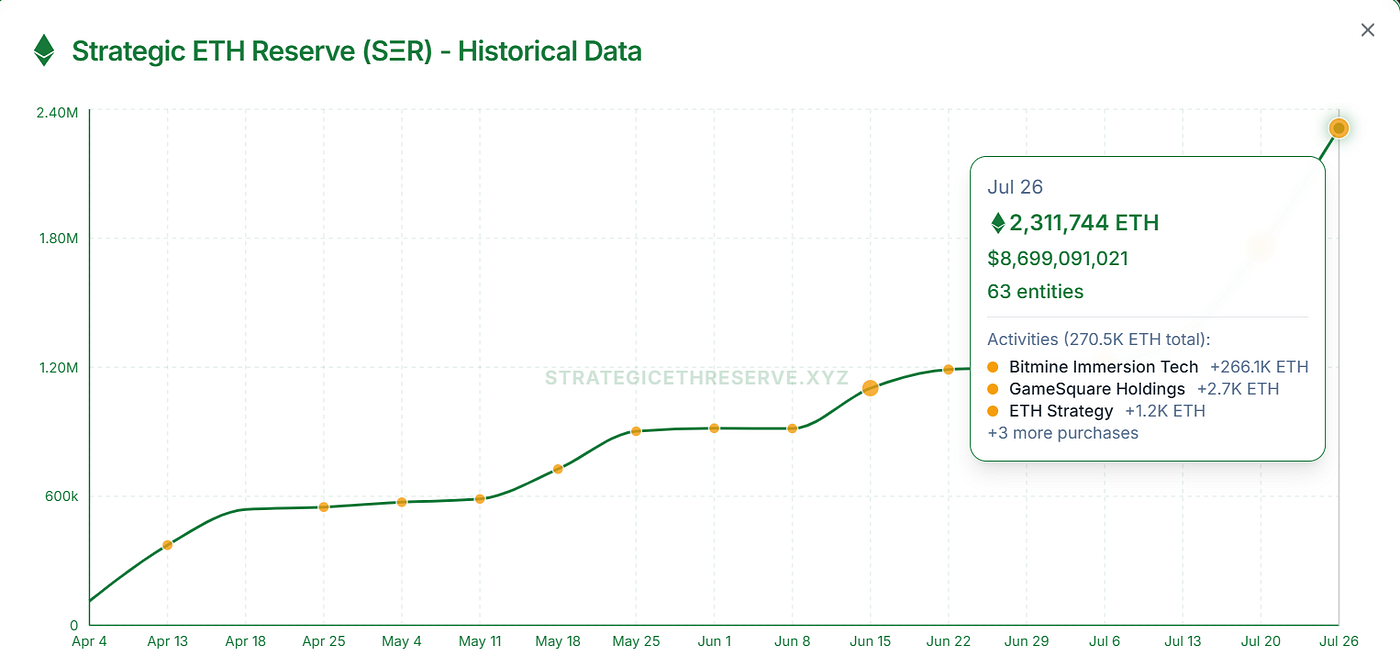Screen dimensions: 1400x668
Task: Click the Jun 15 orange data point
Action: 869,388
